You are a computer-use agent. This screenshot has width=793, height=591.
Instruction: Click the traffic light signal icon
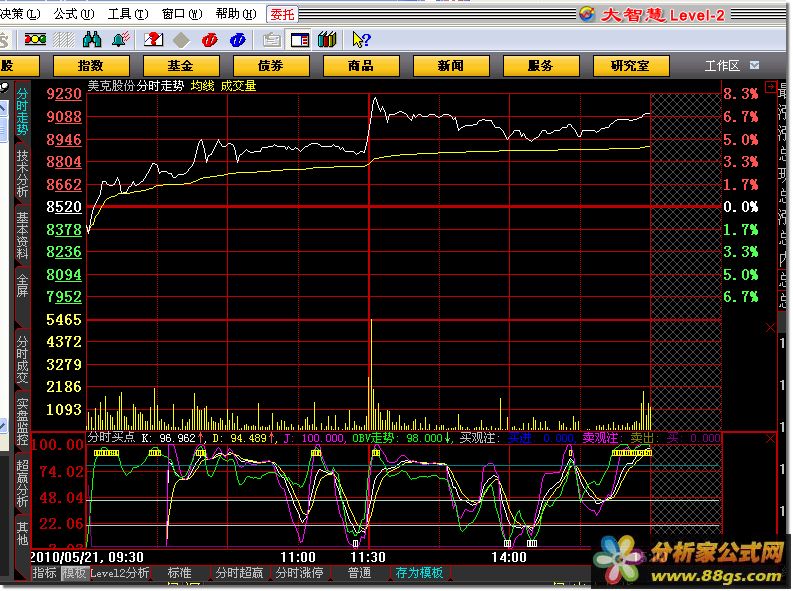pos(35,40)
